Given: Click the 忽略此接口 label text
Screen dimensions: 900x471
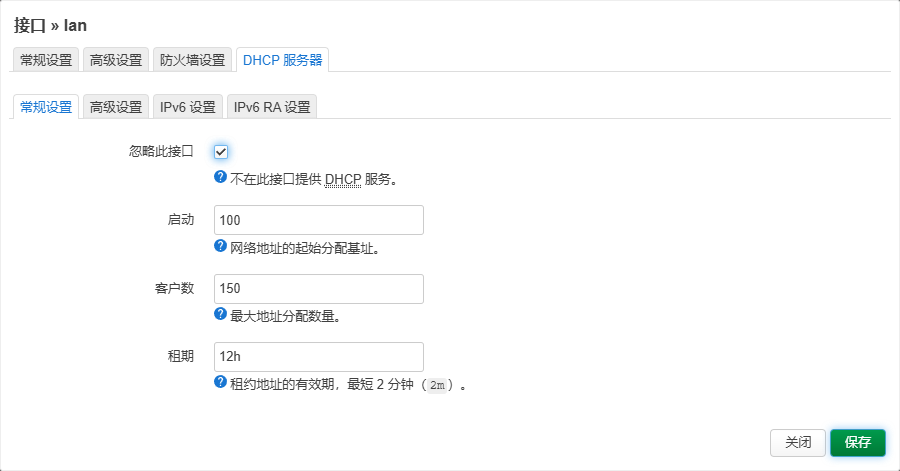Looking at the screenshot, I should pos(161,151).
